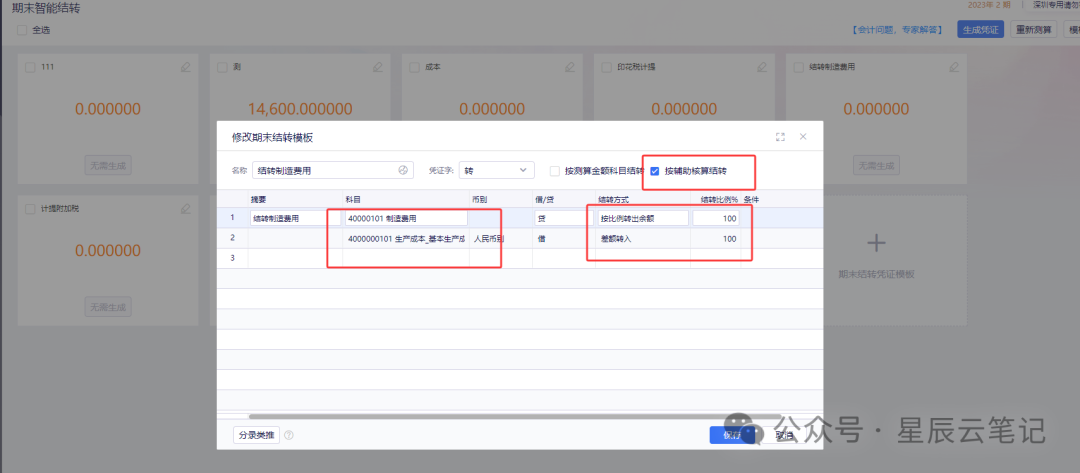Viewport: 1080px width, 473px height.
Task: Click the 人民币 currency cell in row 2
Action: point(501,239)
